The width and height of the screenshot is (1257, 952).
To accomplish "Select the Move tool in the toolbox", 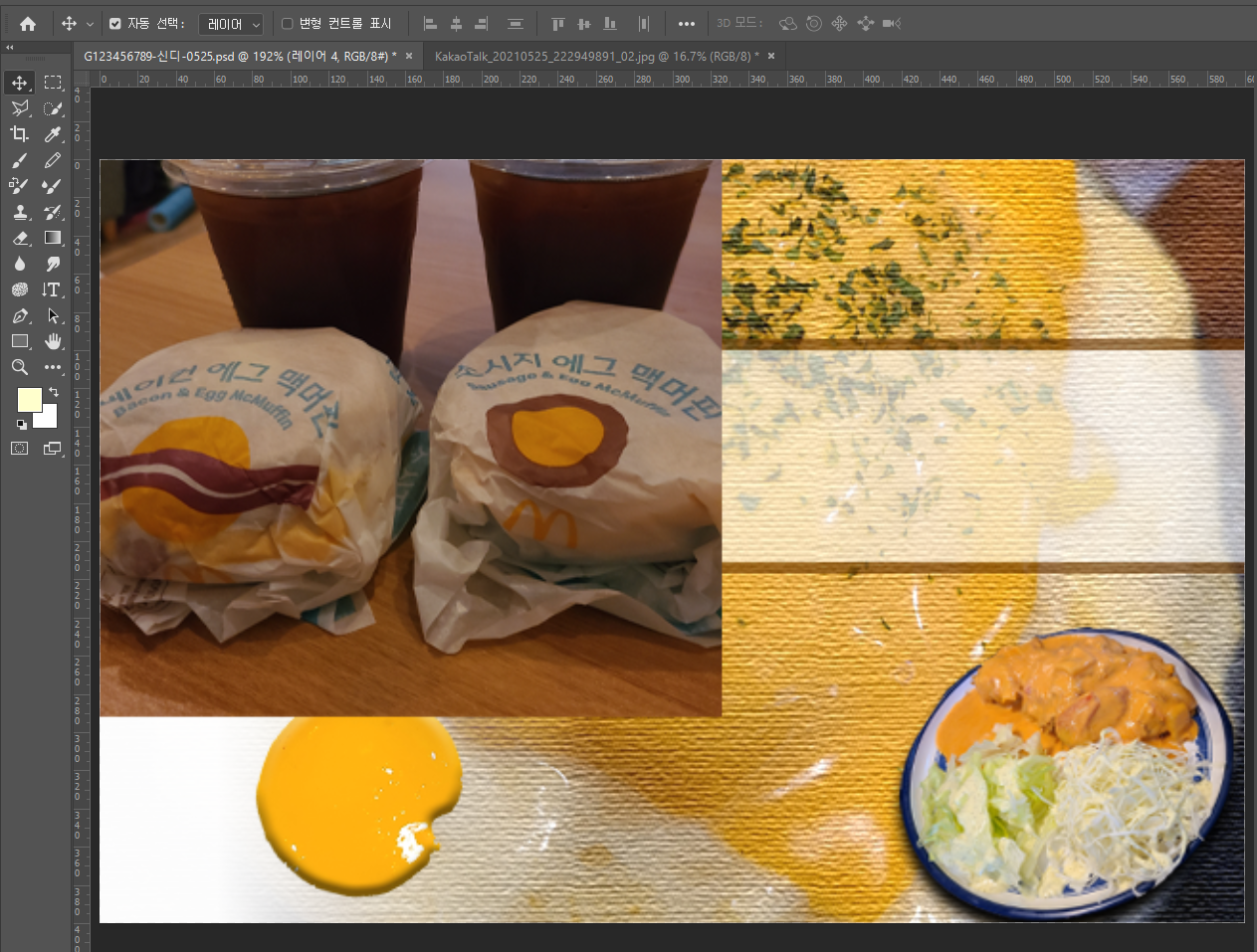I will (x=19, y=83).
